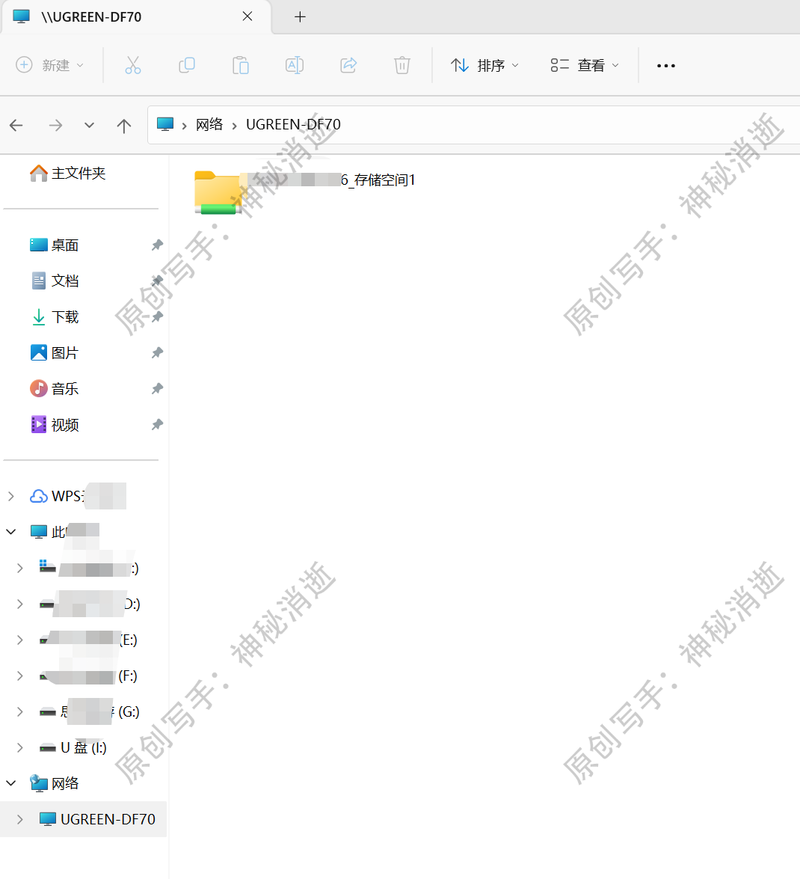Viewport: 800px width, 879px height.
Task: Open the 查看 (View) dropdown
Action: click(x=585, y=66)
